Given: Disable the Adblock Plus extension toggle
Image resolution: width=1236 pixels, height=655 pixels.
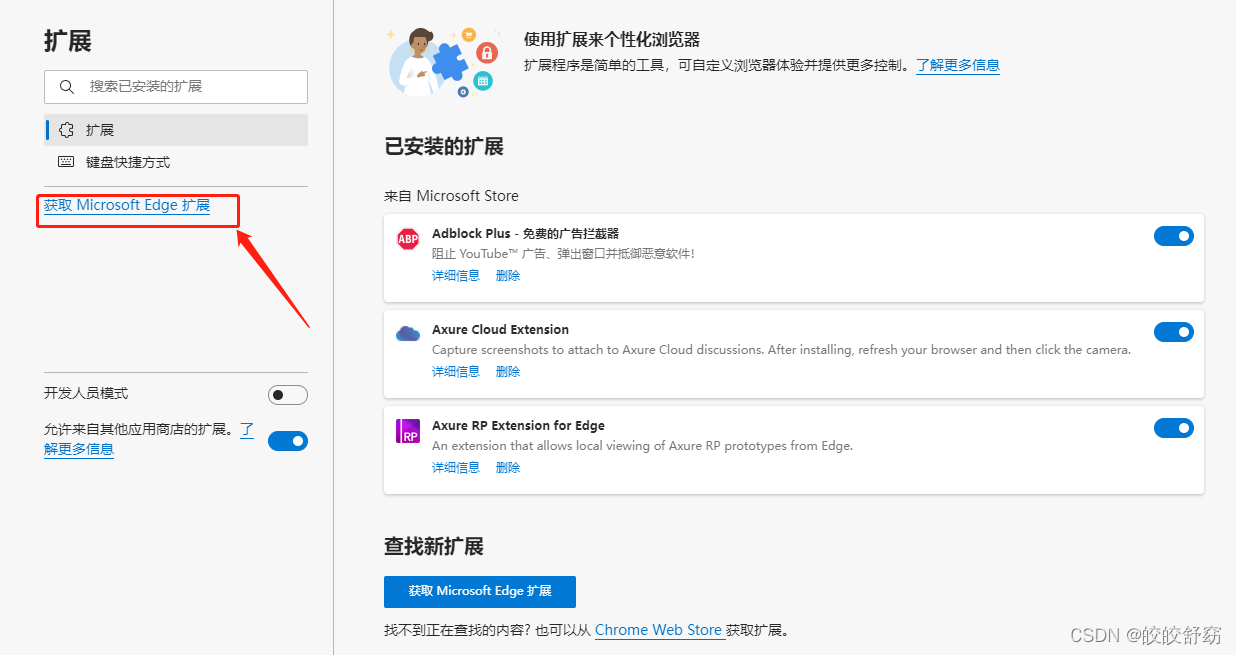Looking at the screenshot, I should (1174, 236).
